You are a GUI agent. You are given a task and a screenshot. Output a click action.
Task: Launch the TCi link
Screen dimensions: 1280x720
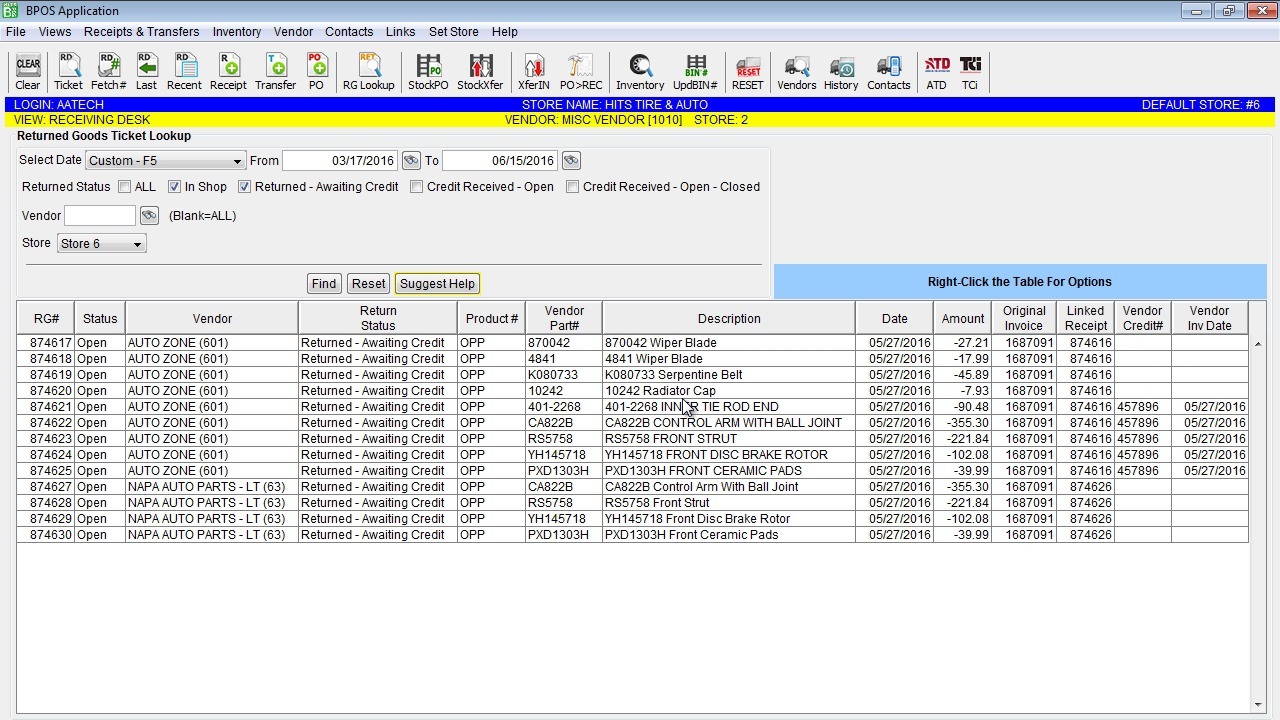[970, 72]
